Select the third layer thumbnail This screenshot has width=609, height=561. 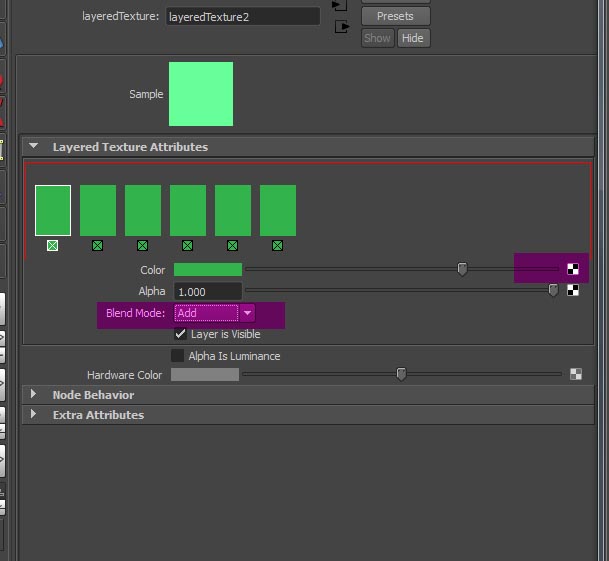click(143, 210)
